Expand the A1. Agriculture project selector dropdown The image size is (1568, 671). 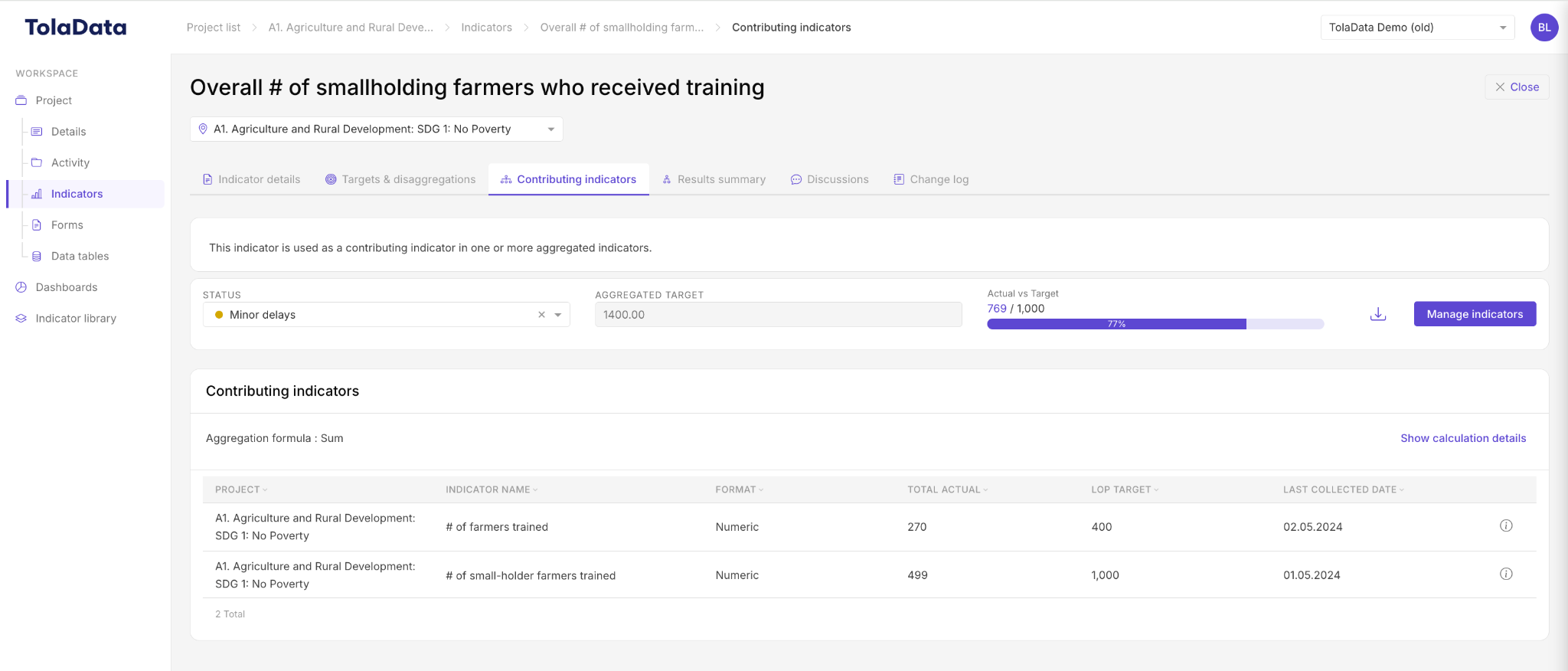[x=376, y=129]
